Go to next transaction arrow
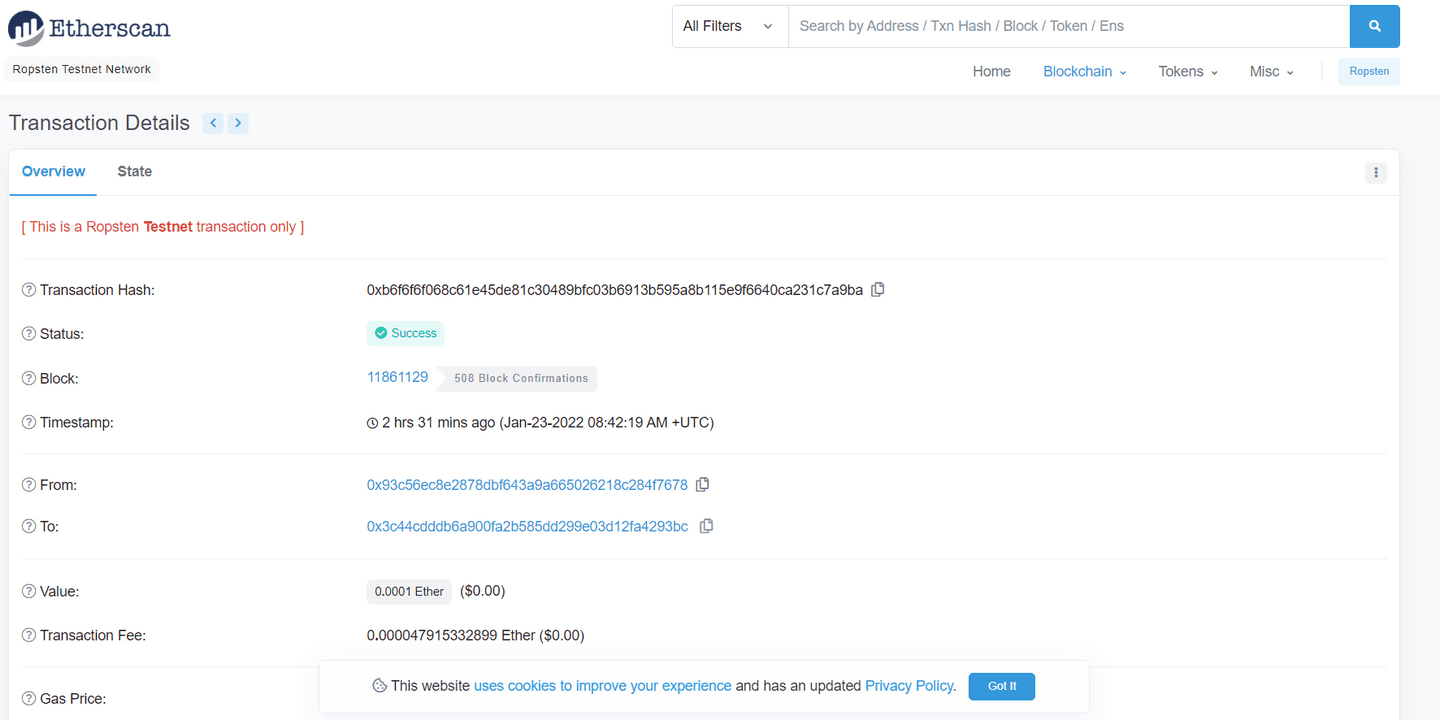Viewport: 1440px width, 720px height. (x=238, y=123)
